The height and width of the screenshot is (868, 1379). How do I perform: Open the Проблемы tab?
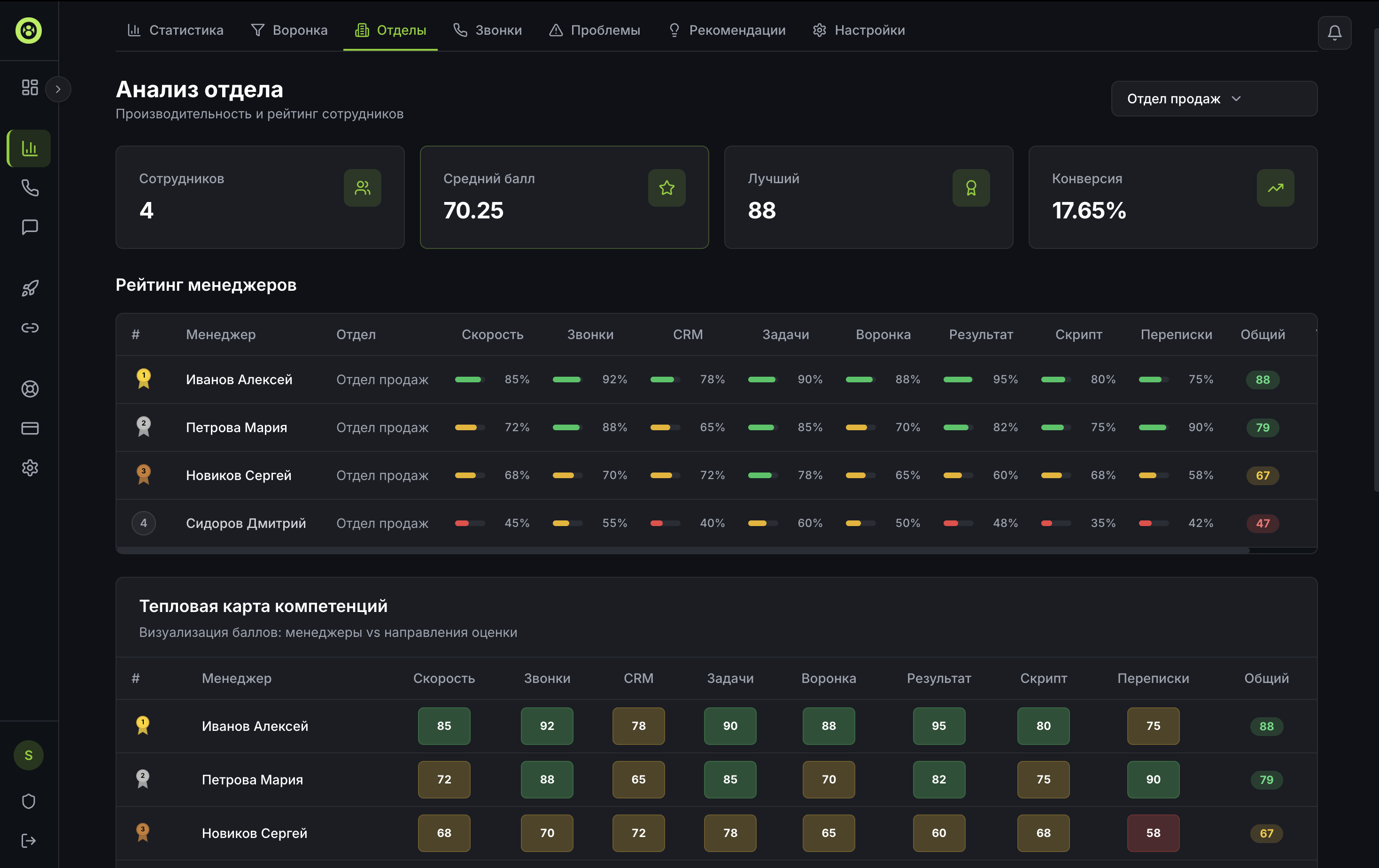595,31
